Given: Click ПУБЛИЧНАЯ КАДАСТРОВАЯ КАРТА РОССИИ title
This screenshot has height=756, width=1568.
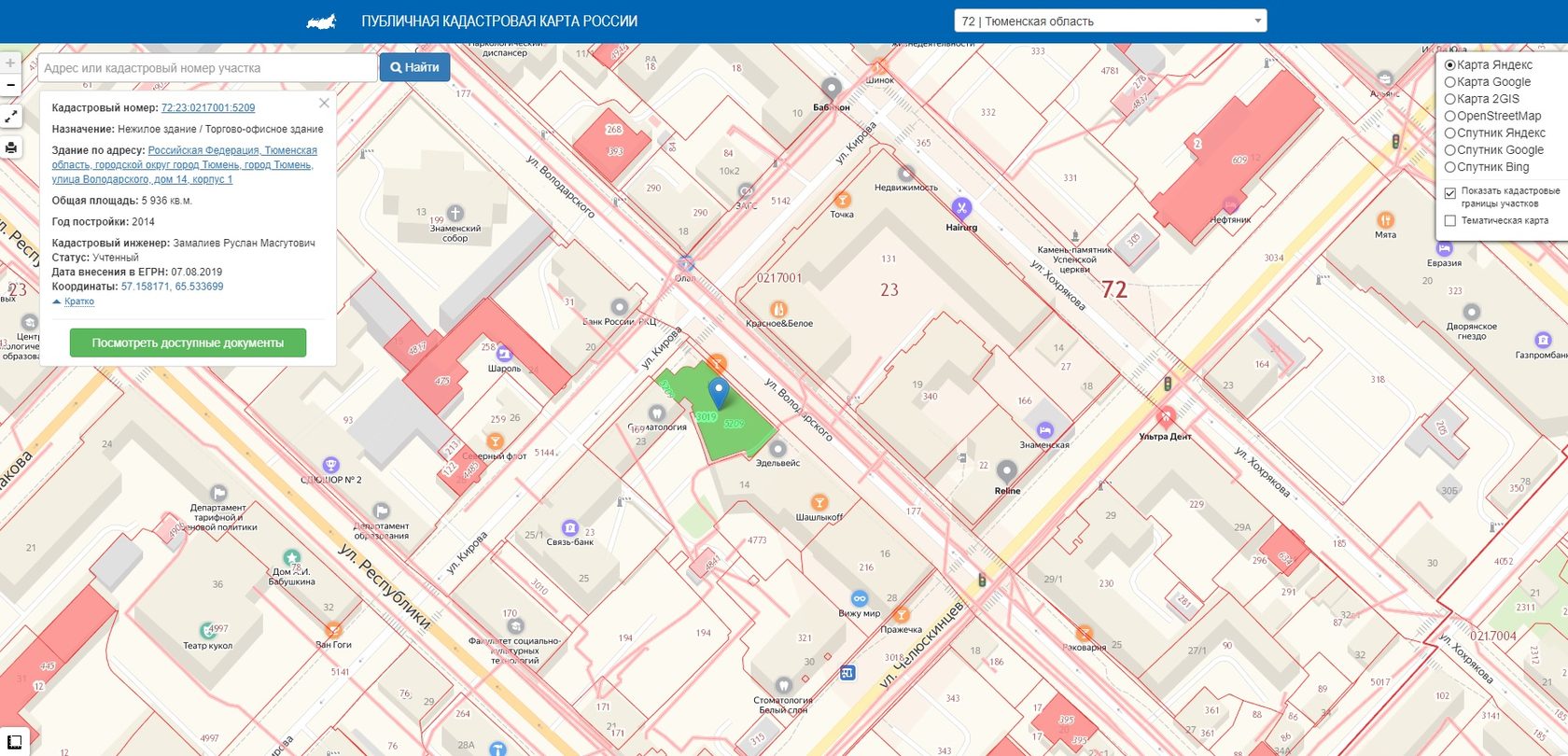Looking at the screenshot, I should 499,21.
